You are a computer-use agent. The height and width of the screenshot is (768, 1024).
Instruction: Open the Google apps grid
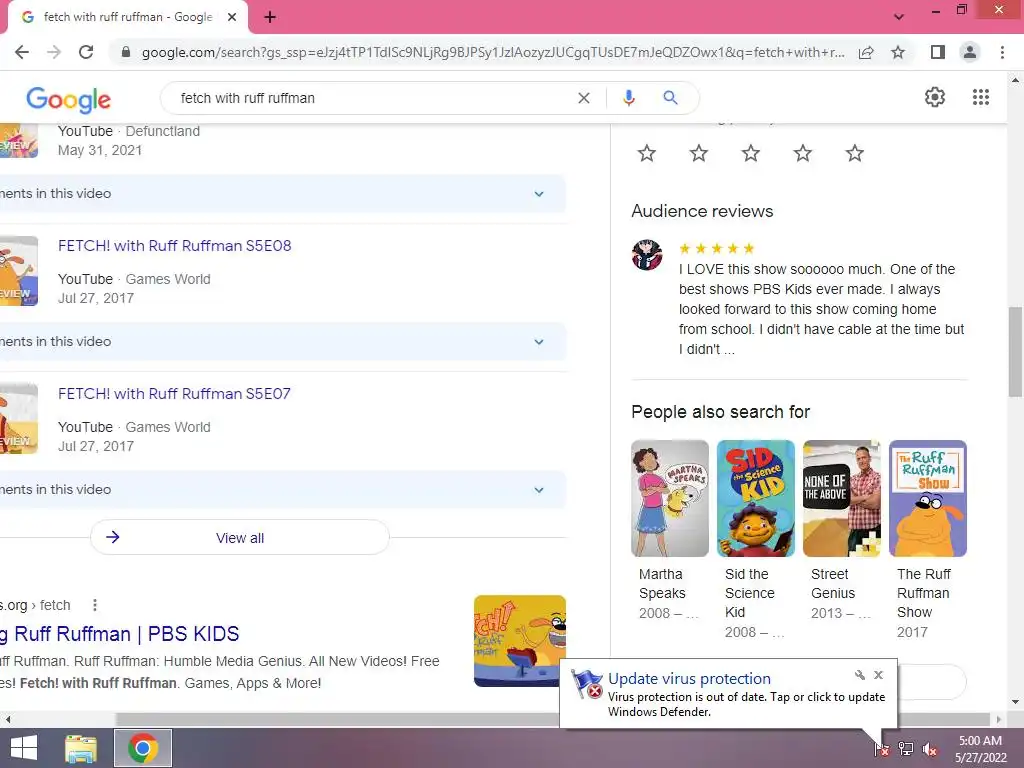981,97
